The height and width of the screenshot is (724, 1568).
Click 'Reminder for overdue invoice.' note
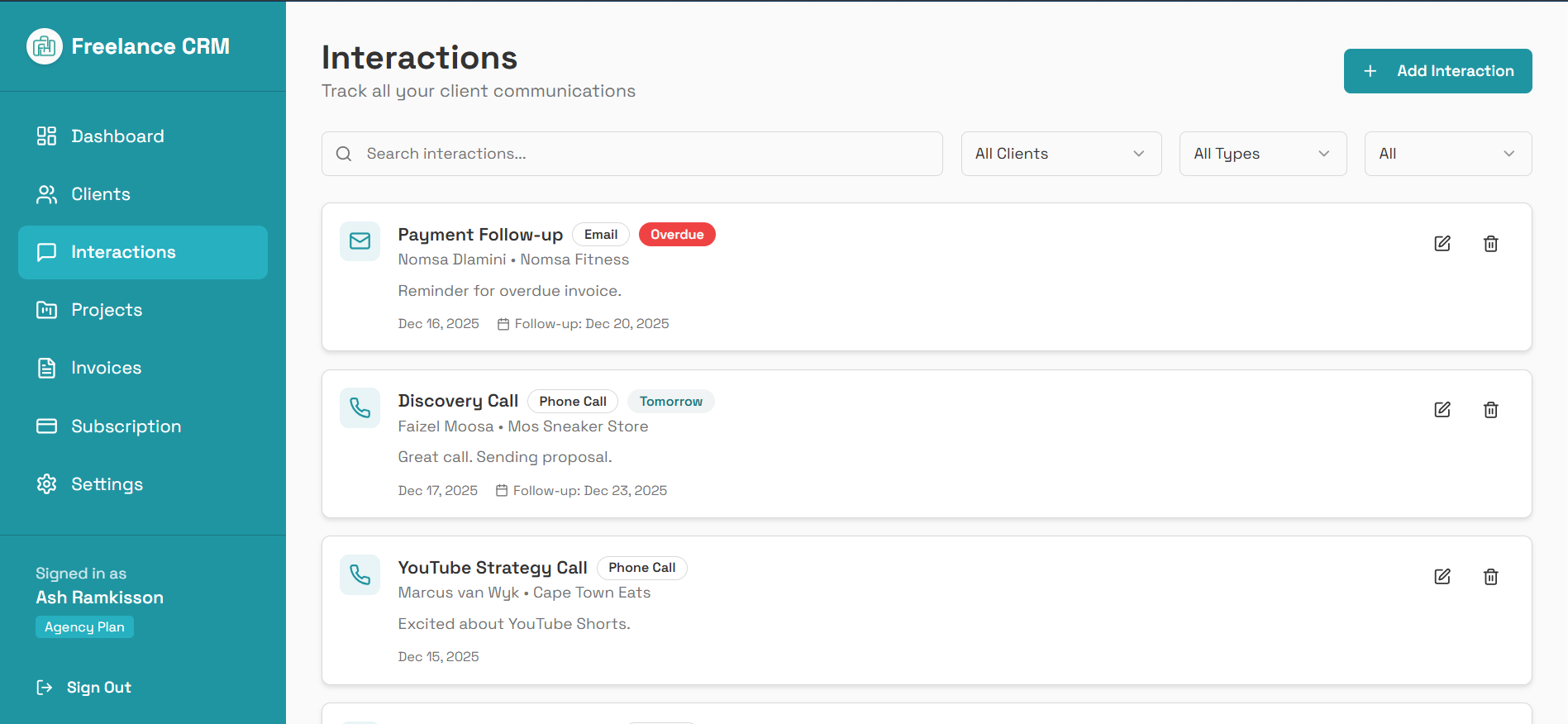pyautogui.click(x=510, y=291)
